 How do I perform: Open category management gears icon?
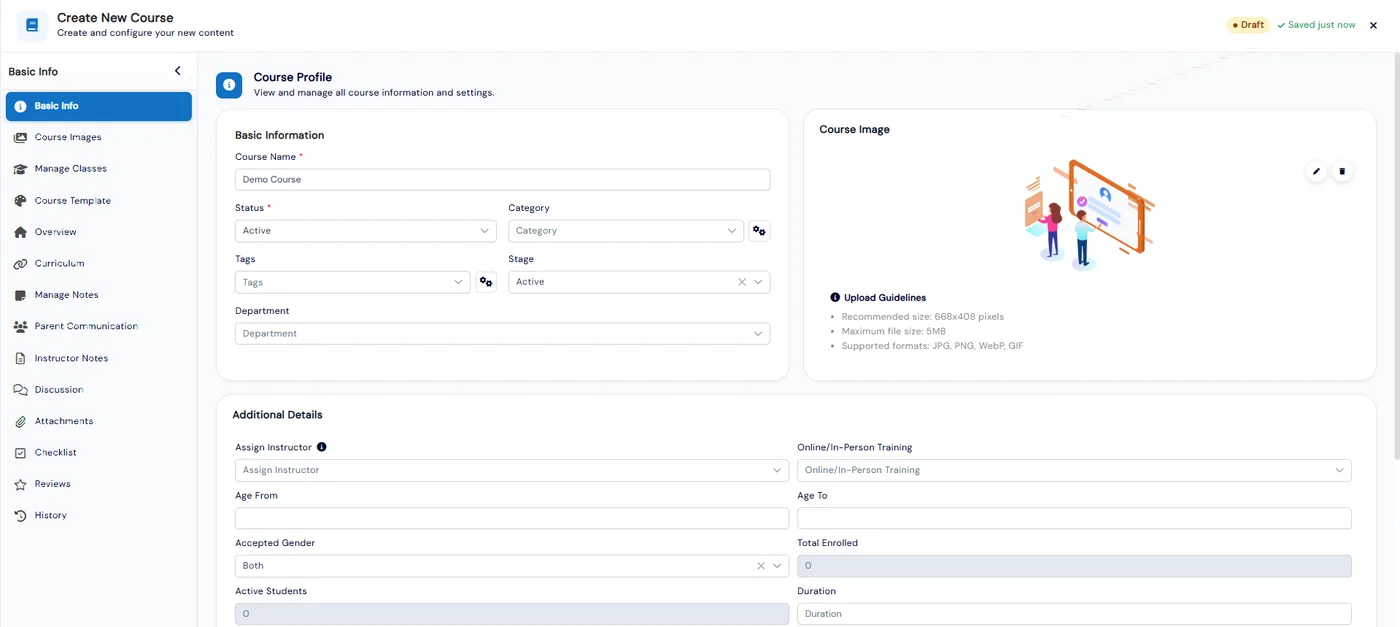[x=759, y=231]
